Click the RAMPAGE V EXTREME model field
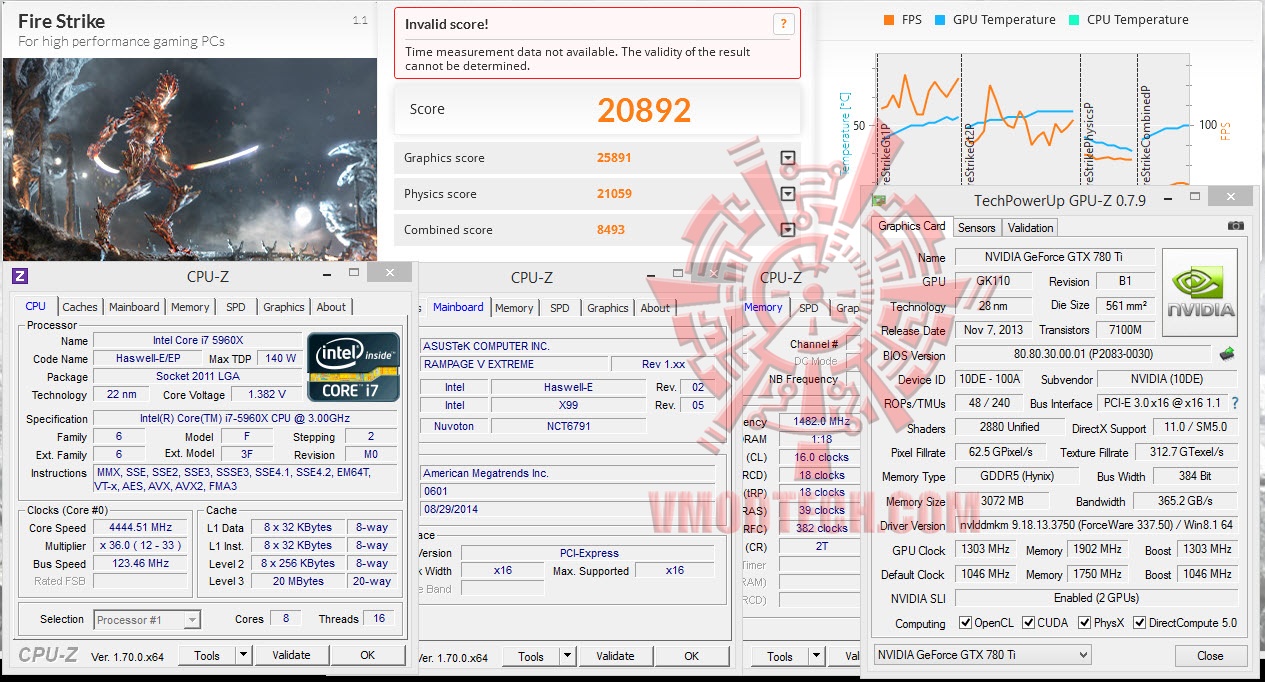The width and height of the screenshot is (1265, 682). pos(513,364)
